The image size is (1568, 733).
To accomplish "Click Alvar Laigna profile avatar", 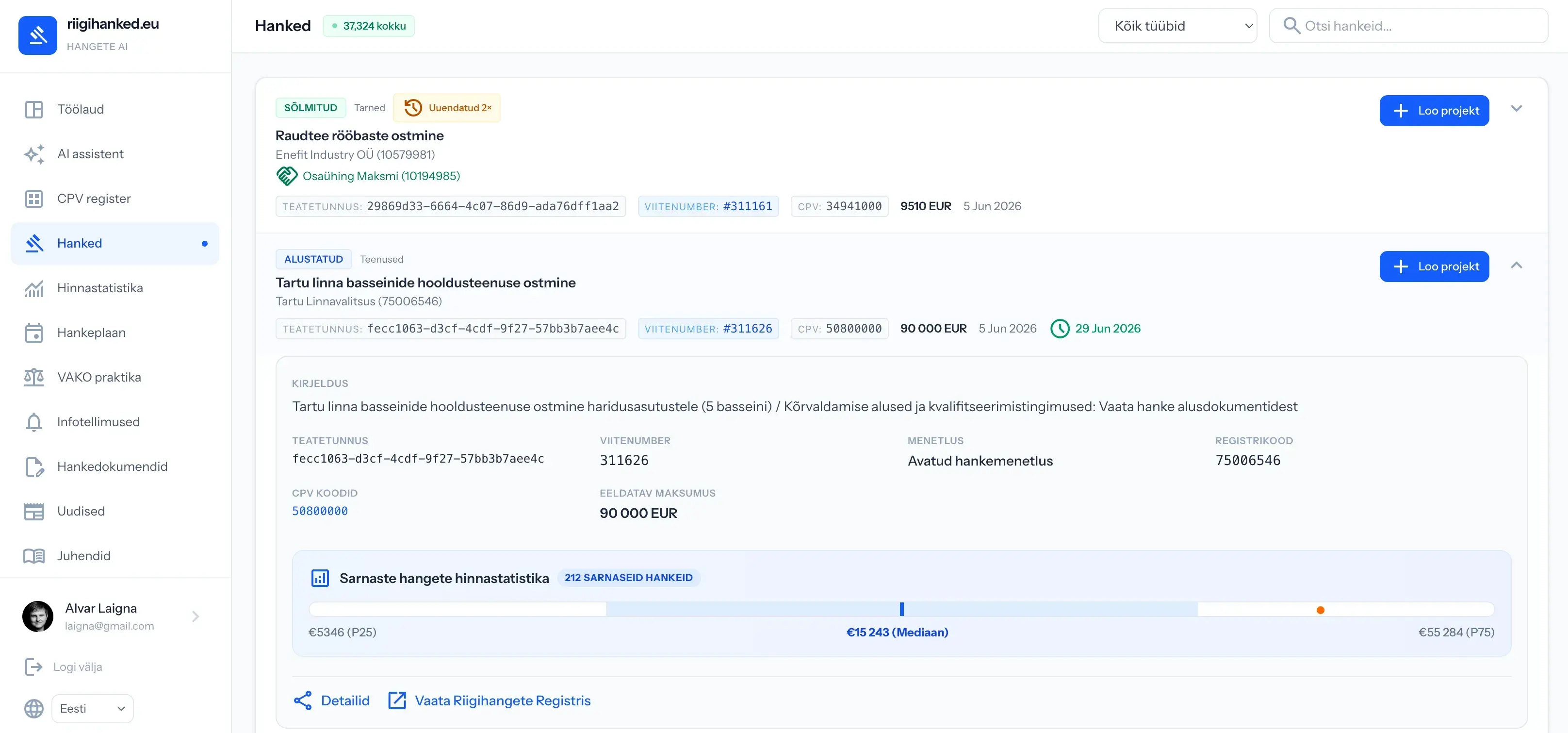I will pos(38,616).
